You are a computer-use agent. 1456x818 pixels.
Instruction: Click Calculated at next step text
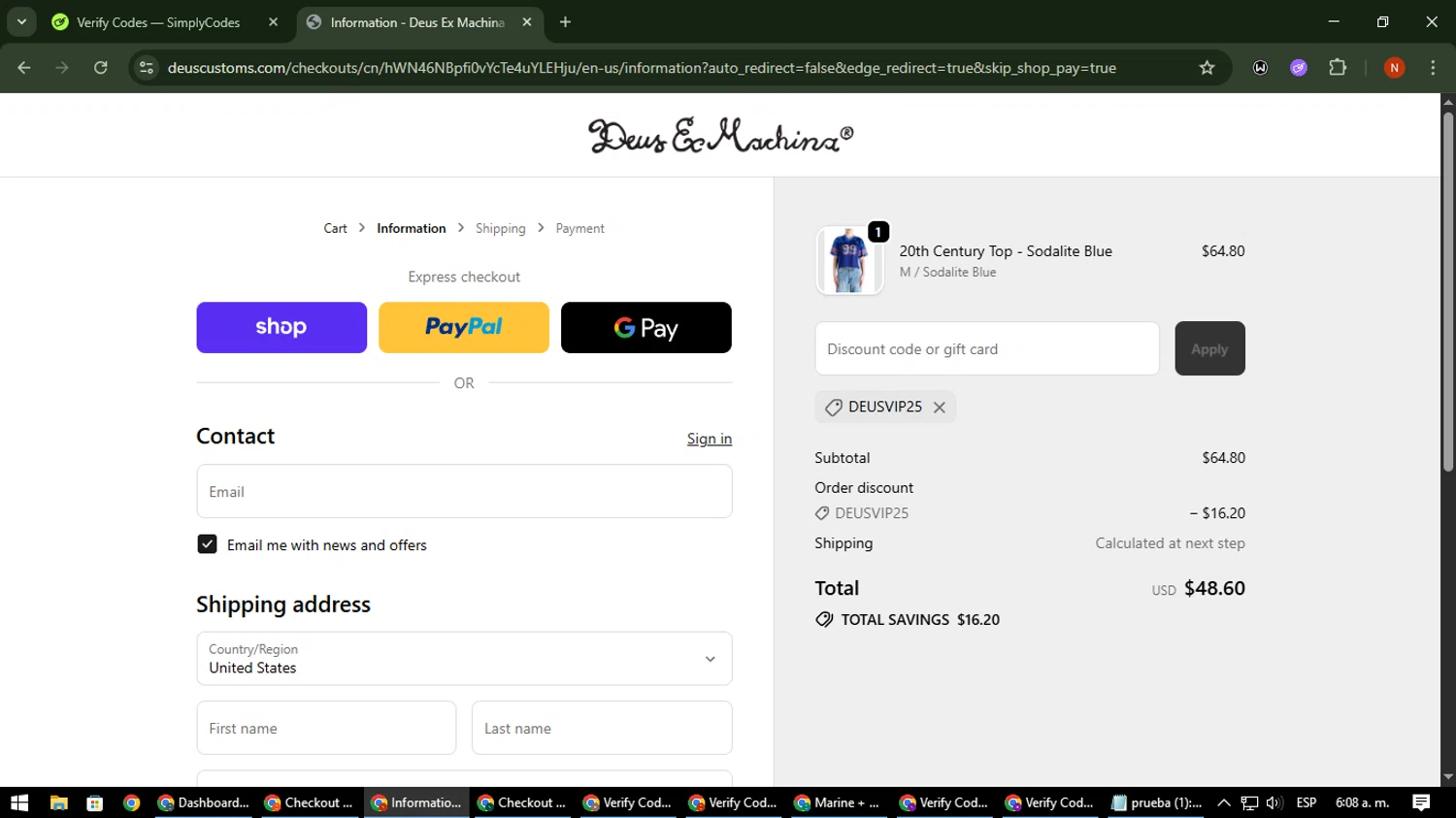pyautogui.click(x=1170, y=543)
